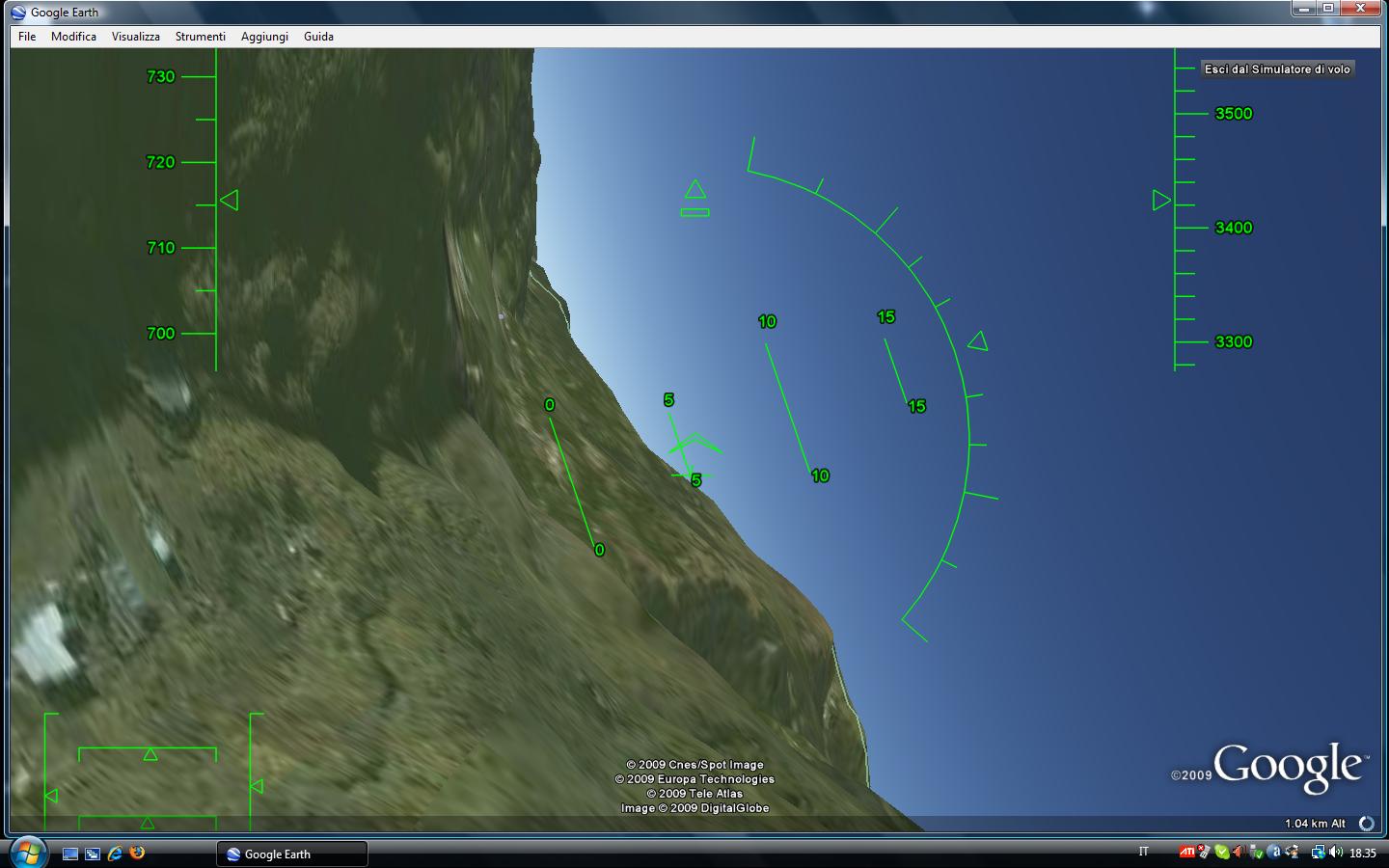Click the 2009 Cnes/Spot Image attribution
Image resolution: width=1389 pixels, height=868 pixels.
coord(694,765)
